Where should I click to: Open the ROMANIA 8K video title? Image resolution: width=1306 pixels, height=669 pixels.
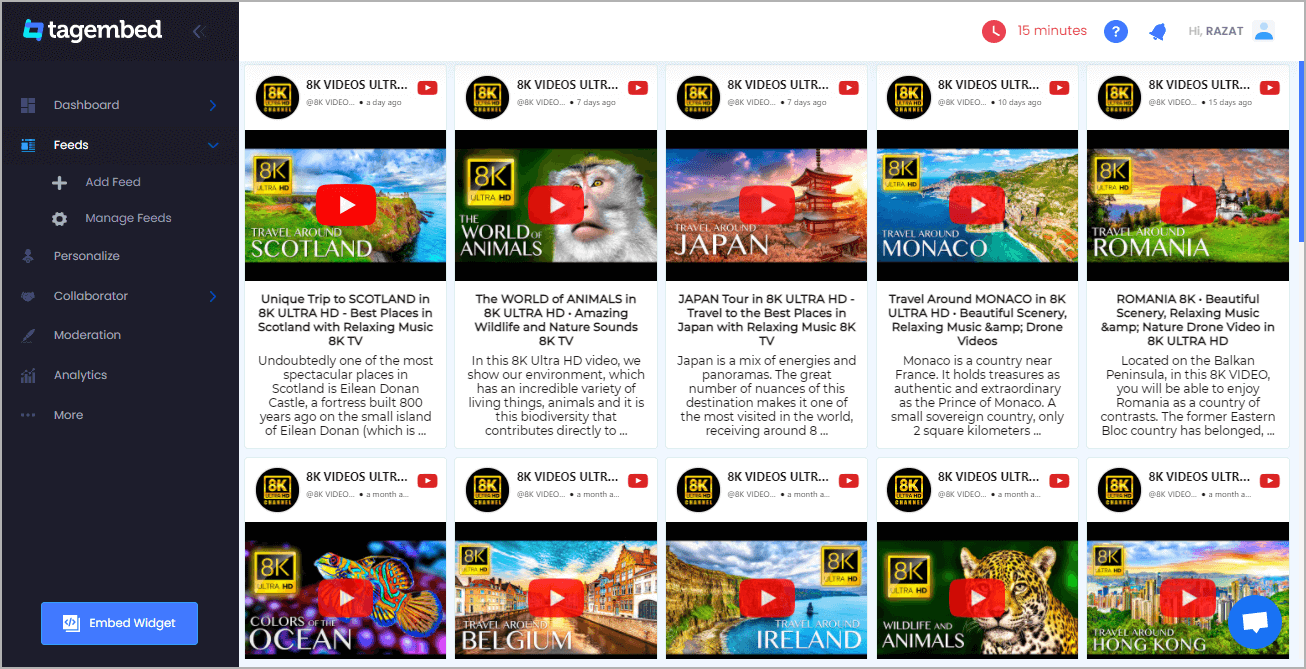pos(1188,320)
